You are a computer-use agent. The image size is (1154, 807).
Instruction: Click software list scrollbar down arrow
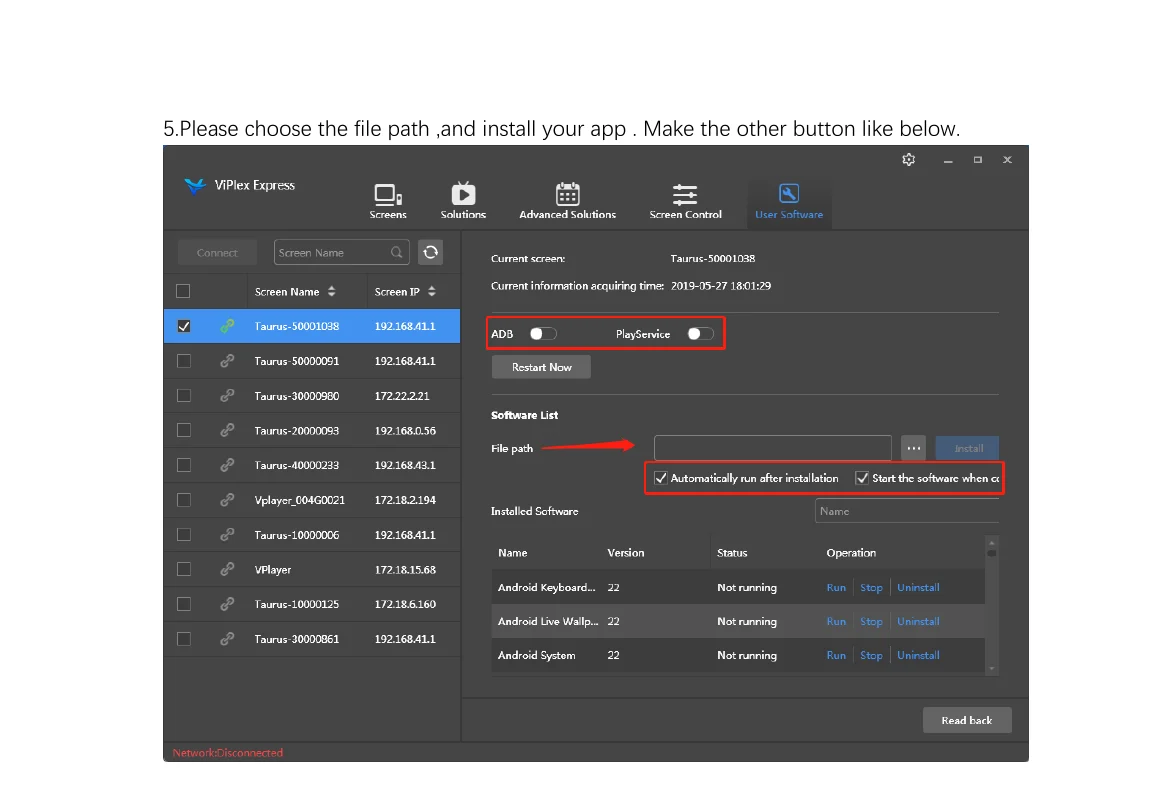click(991, 669)
